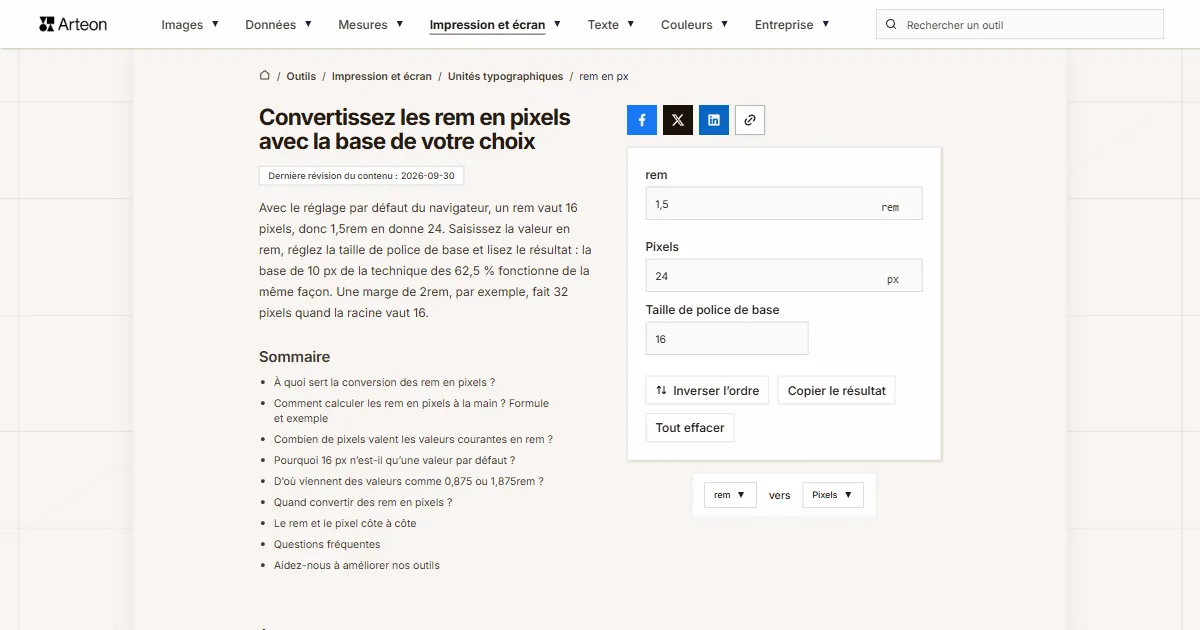Image resolution: width=1200 pixels, height=630 pixels.
Task: Click the Pixels result field
Action: tap(784, 276)
